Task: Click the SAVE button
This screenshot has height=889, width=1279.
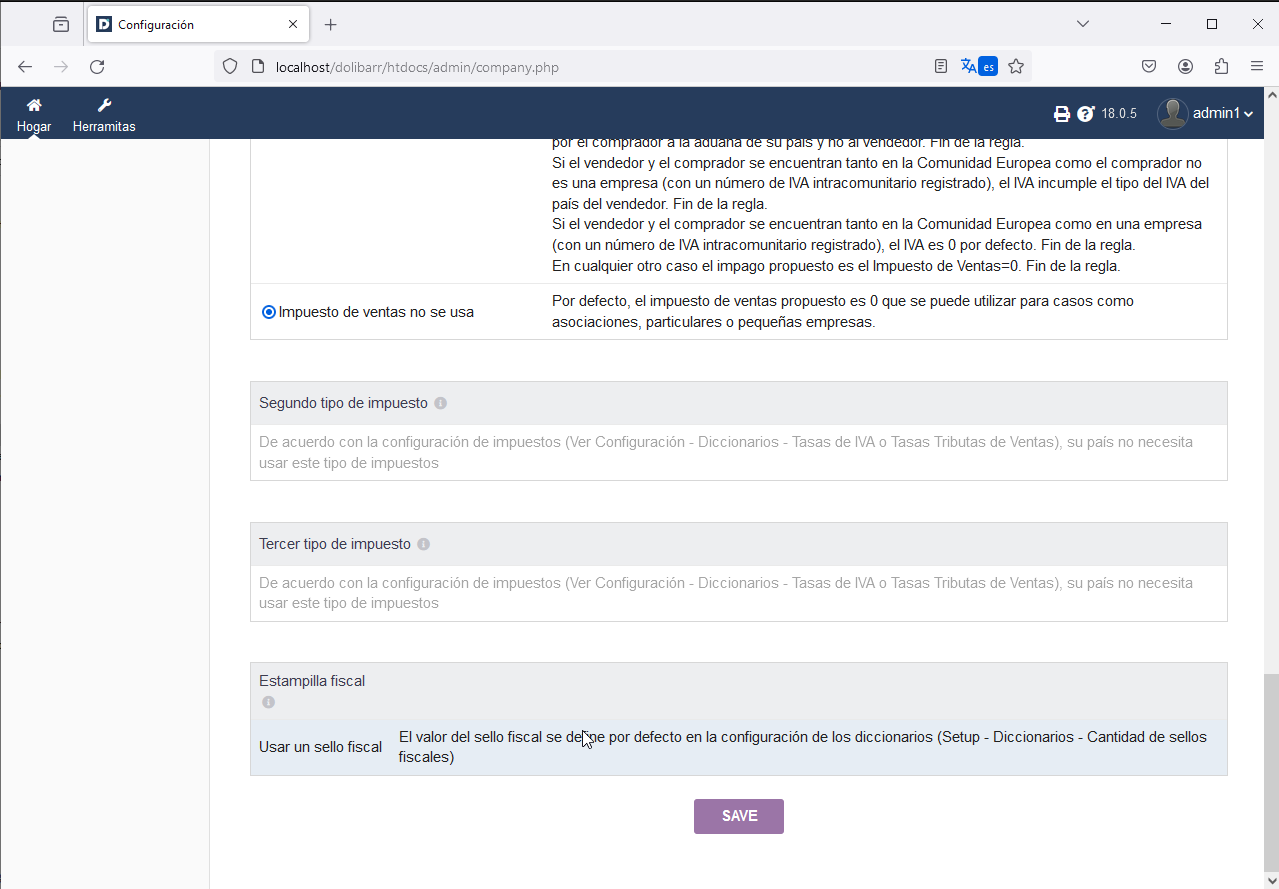Action: (x=738, y=816)
